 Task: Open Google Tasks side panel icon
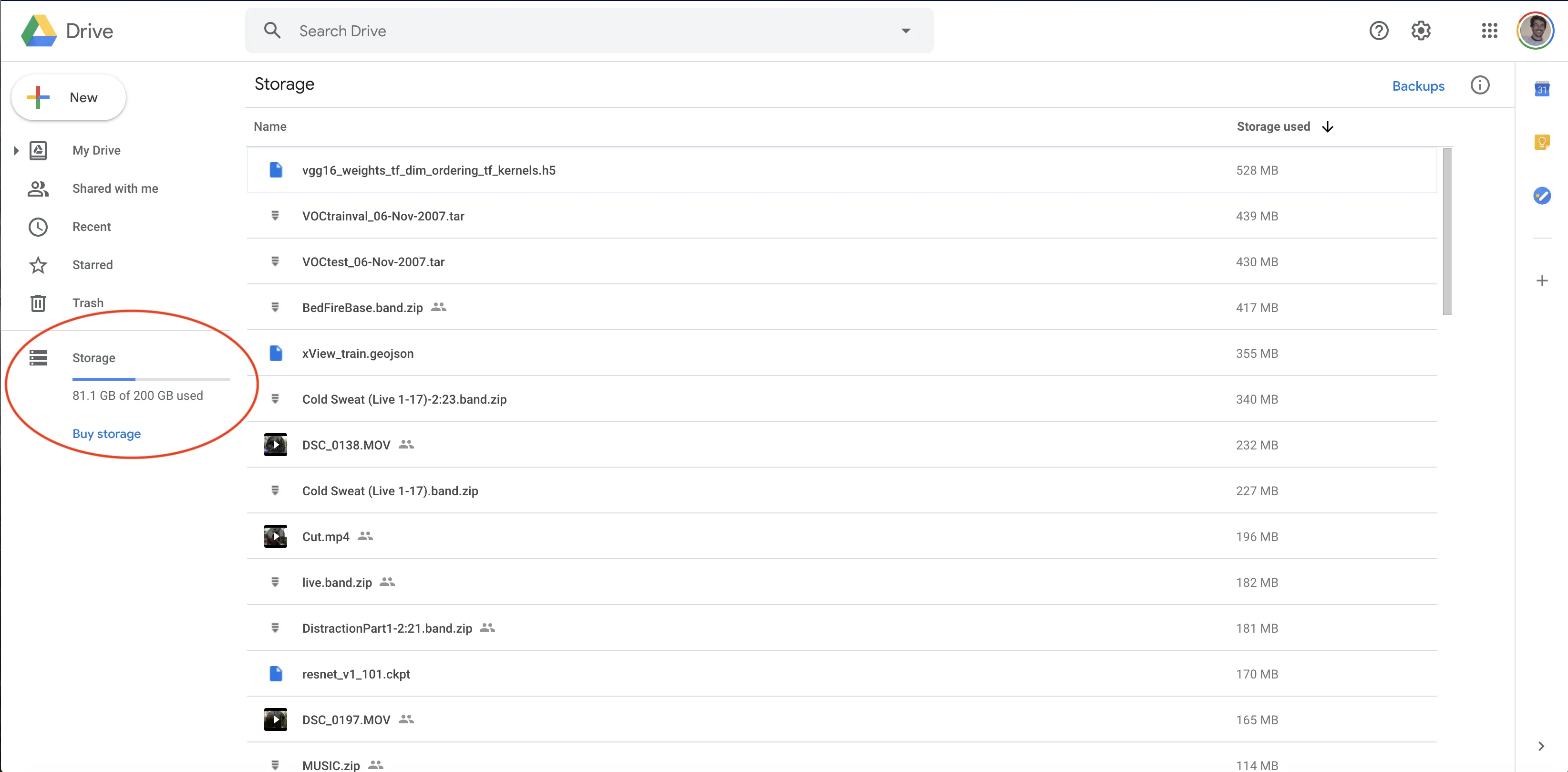click(1541, 196)
